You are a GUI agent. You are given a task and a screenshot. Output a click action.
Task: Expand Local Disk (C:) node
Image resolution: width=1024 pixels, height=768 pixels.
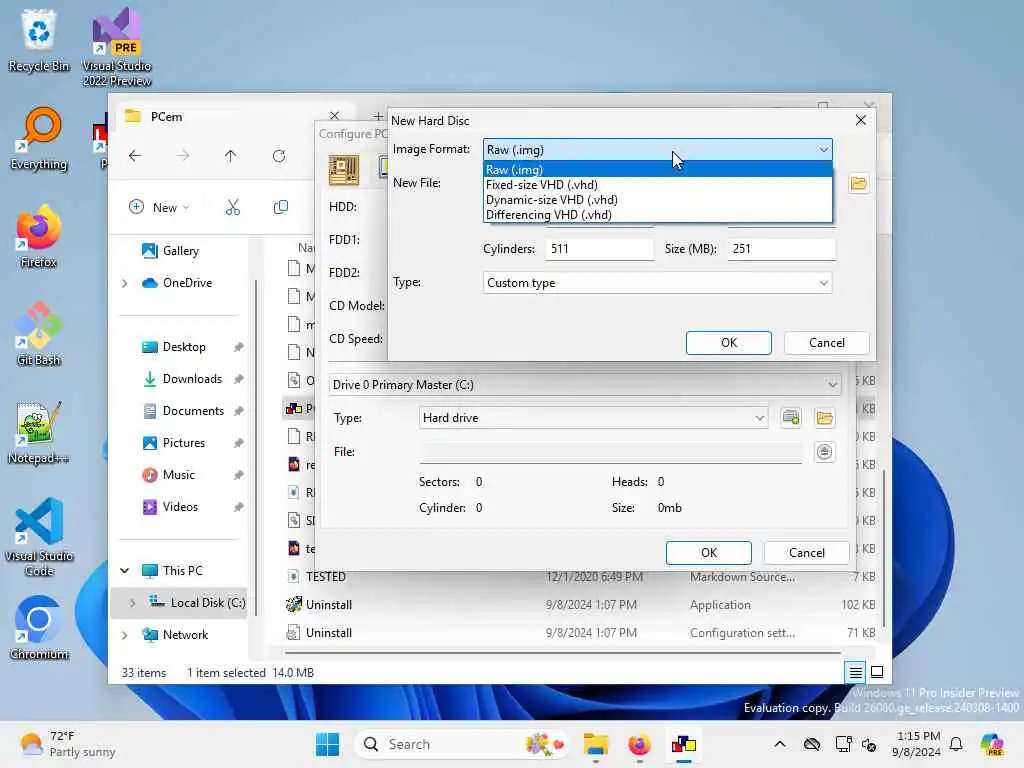[x=133, y=603]
